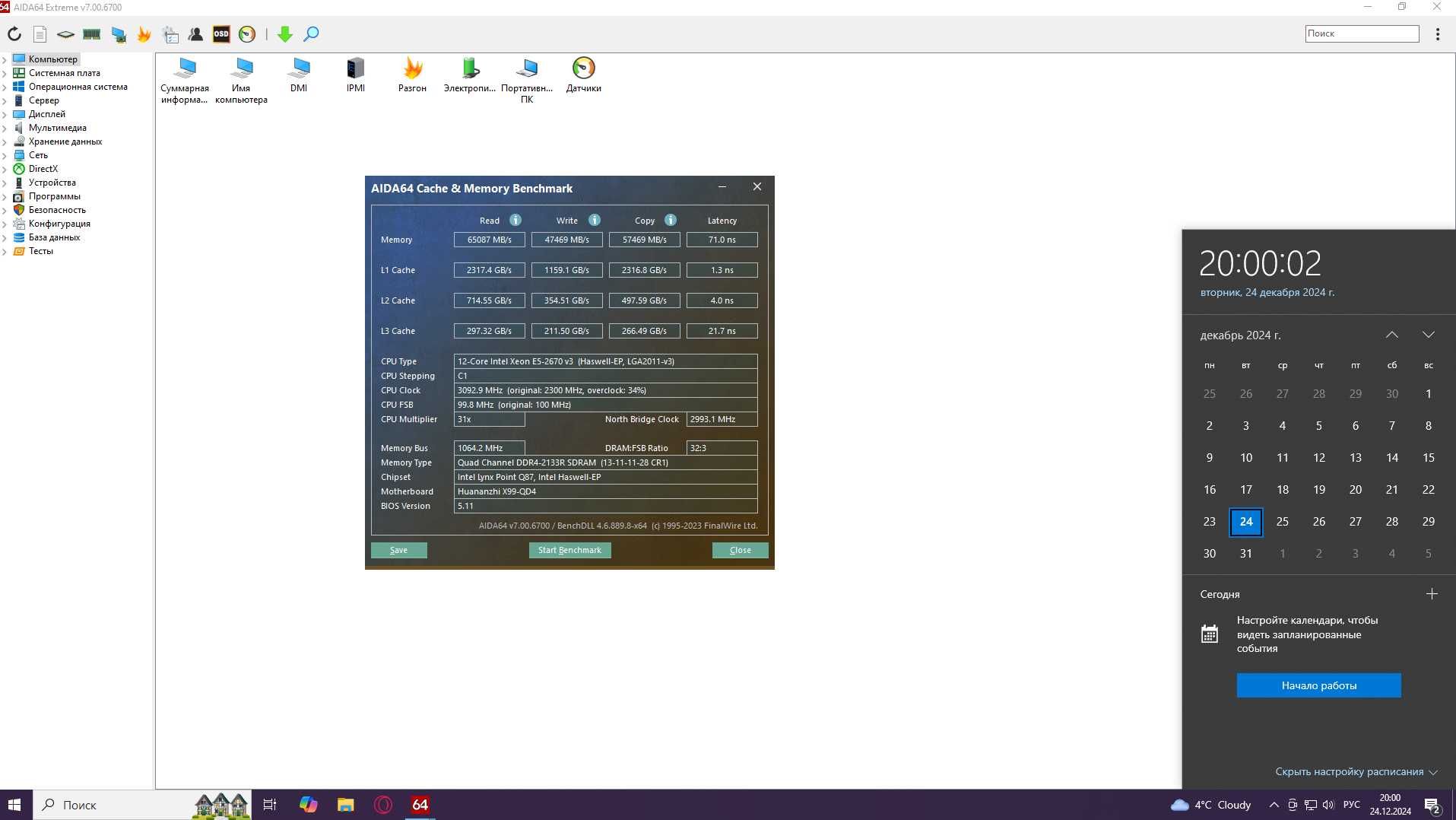Click the CPU Type value field
This screenshot has width=1456, height=820.
point(606,361)
